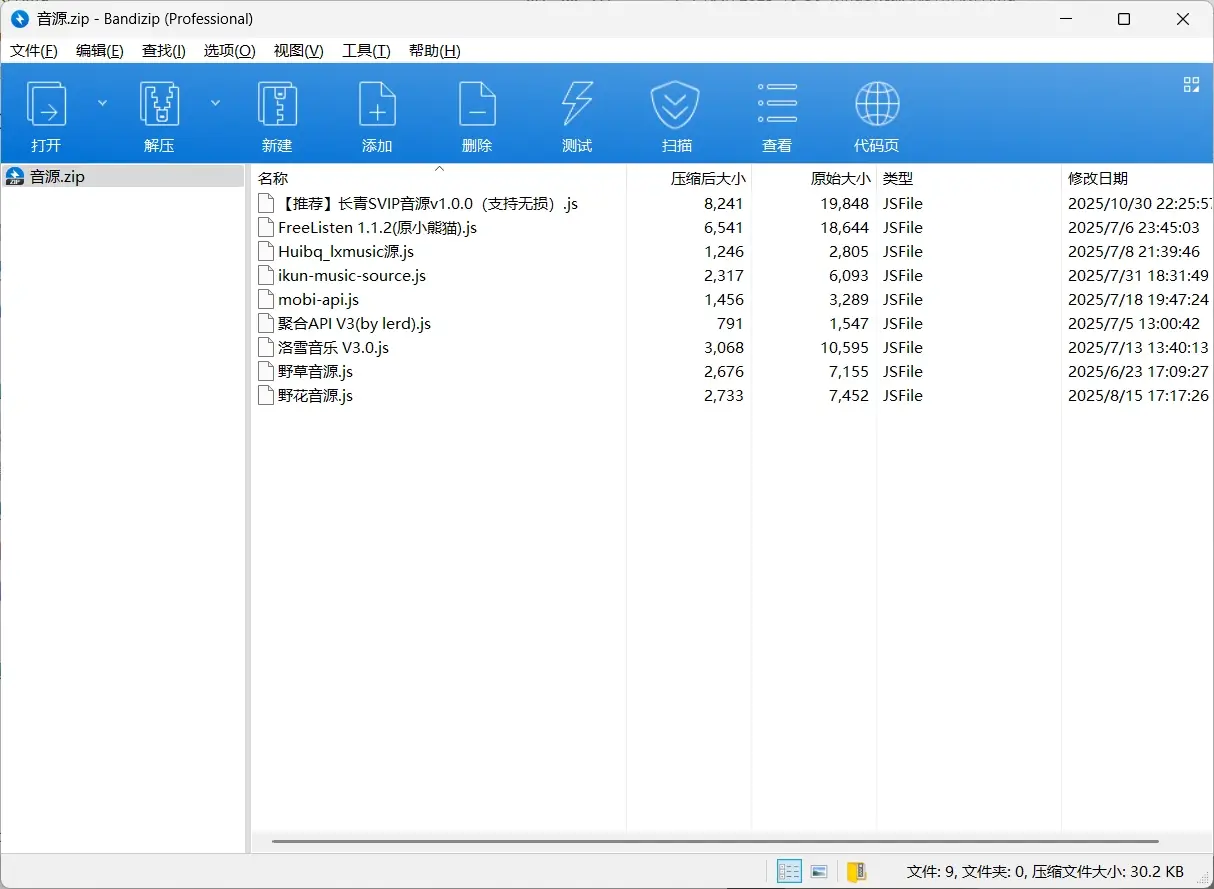Sort by the 类型 column header
The height and width of the screenshot is (889, 1214).
point(969,178)
